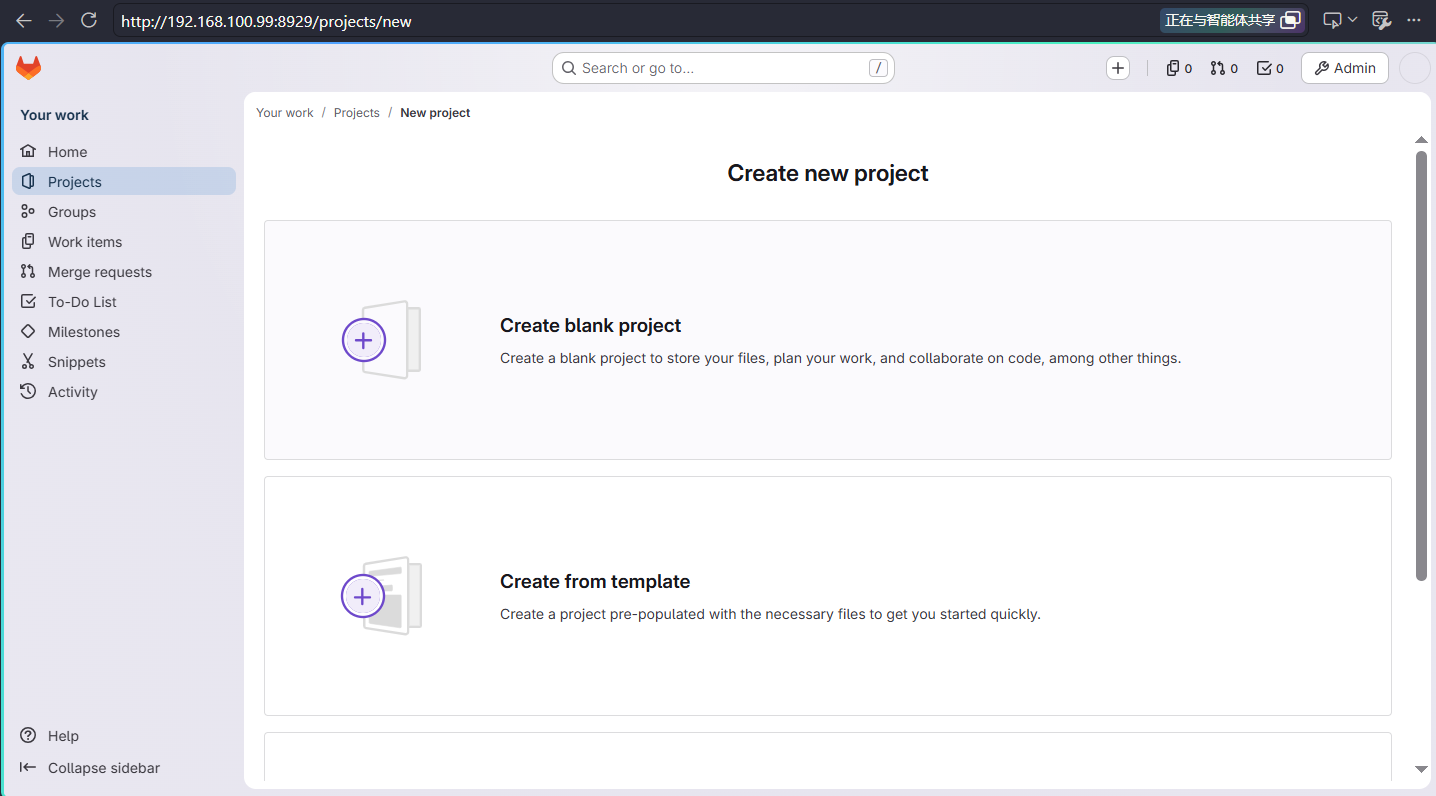Viewport: 1436px width, 796px height.
Task: Click Projects breadcrumb link
Action: 357,113
